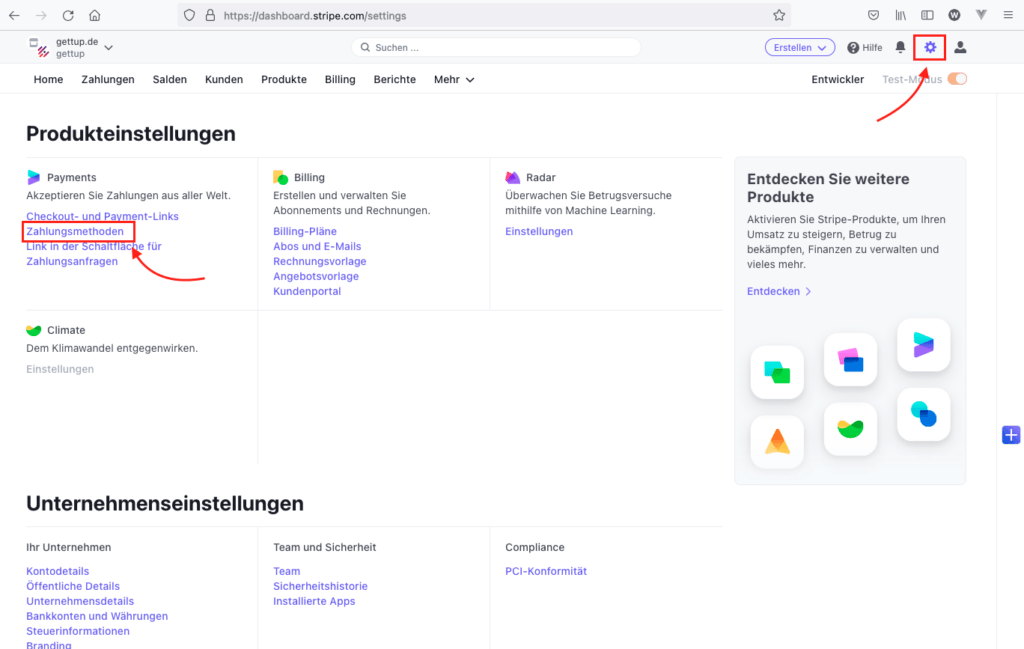This screenshot has width=1024, height=649.
Task: Open the Team link
Action: point(287,571)
